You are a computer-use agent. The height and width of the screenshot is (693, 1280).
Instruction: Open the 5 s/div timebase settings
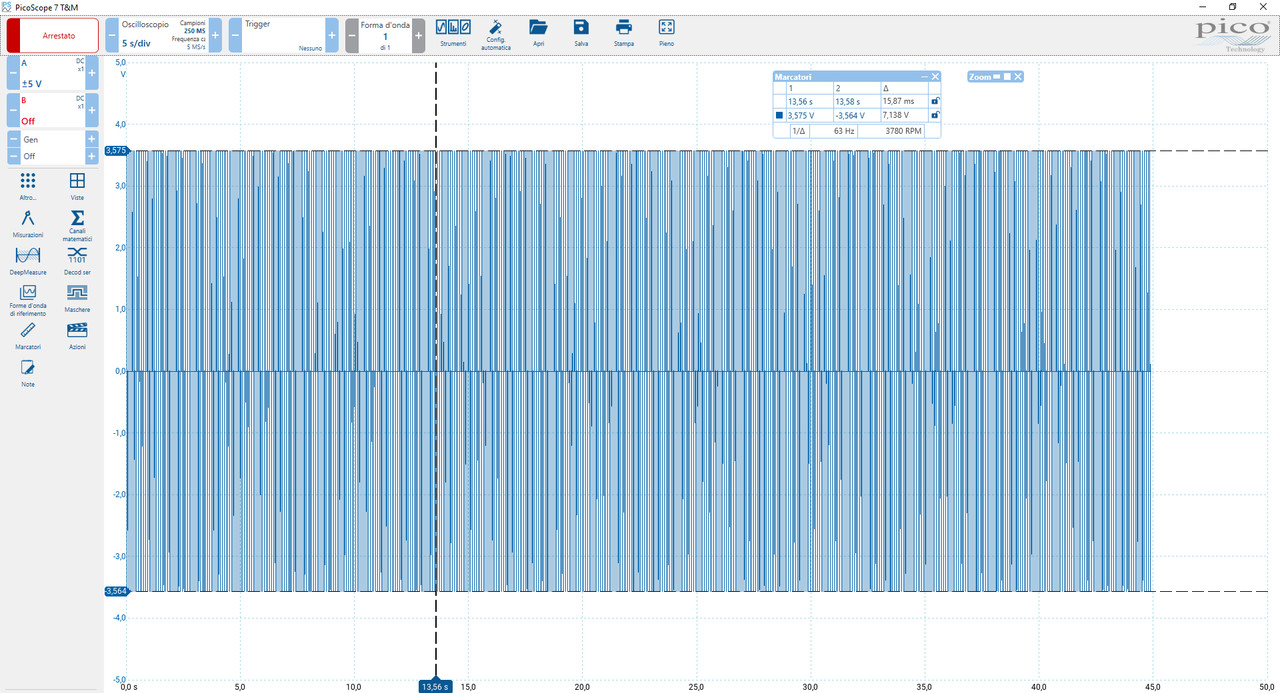pos(163,35)
